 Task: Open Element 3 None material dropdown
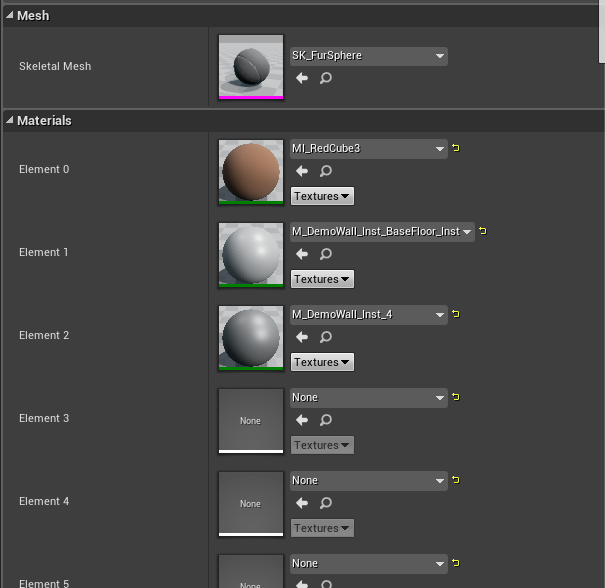click(x=368, y=397)
